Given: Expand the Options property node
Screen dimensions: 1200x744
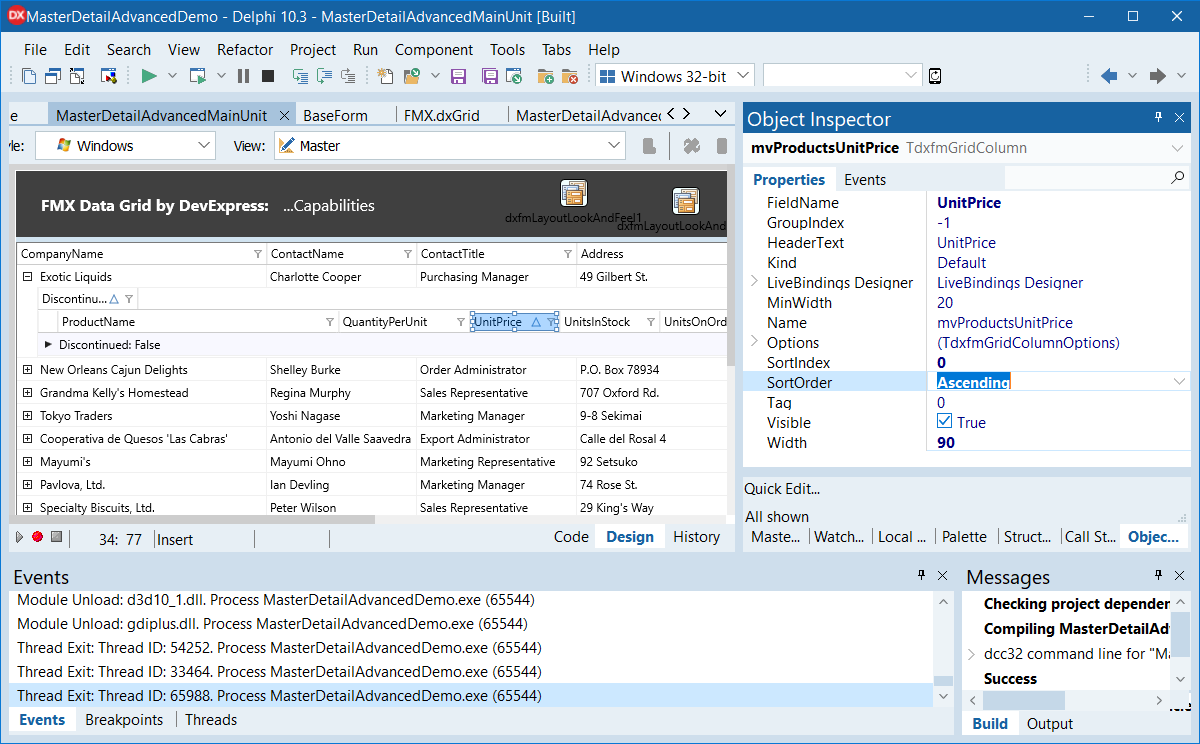Looking at the screenshot, I should [x=754, y=342].
